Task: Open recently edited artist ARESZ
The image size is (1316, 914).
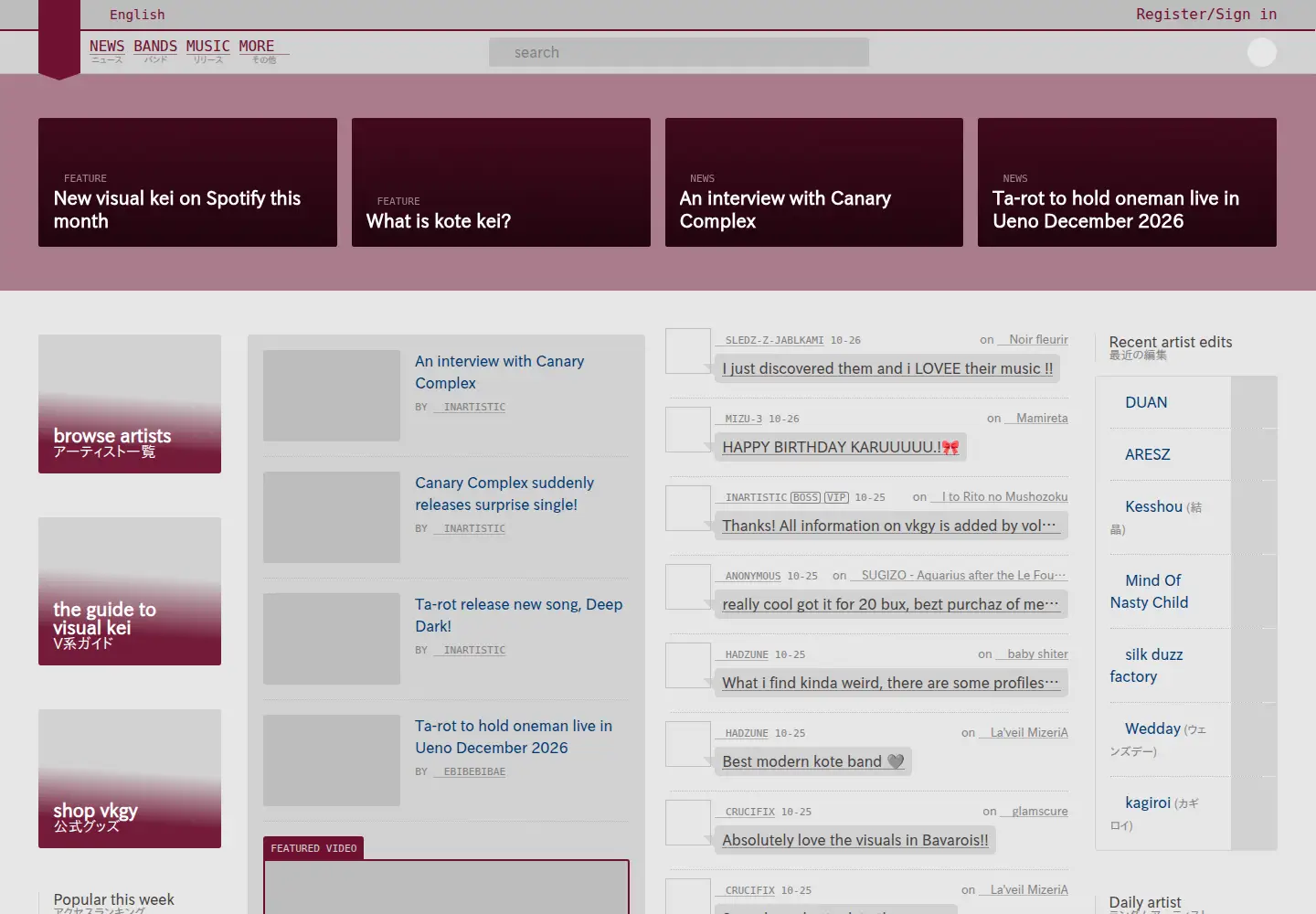Action: point(1148,454)
